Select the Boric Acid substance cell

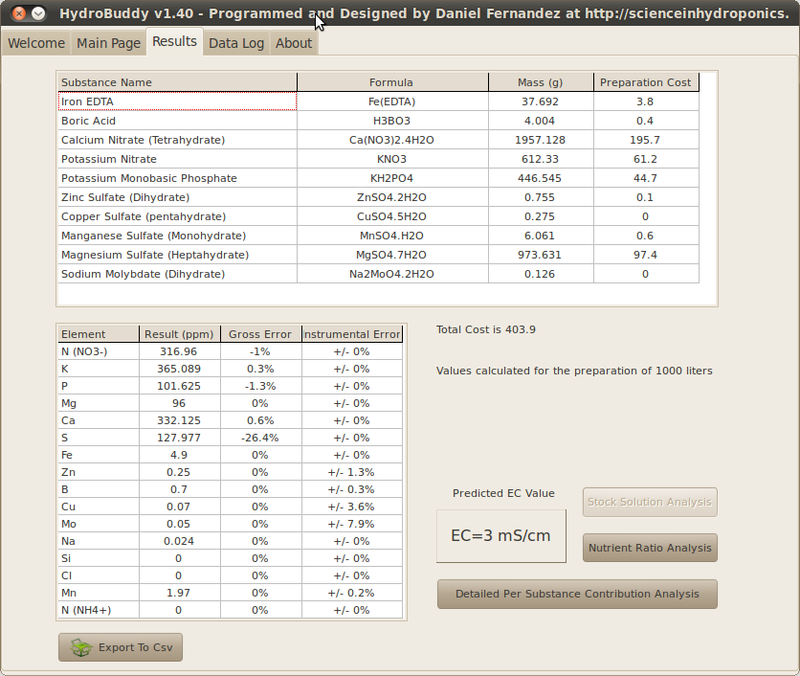click(x=178, y=121)
